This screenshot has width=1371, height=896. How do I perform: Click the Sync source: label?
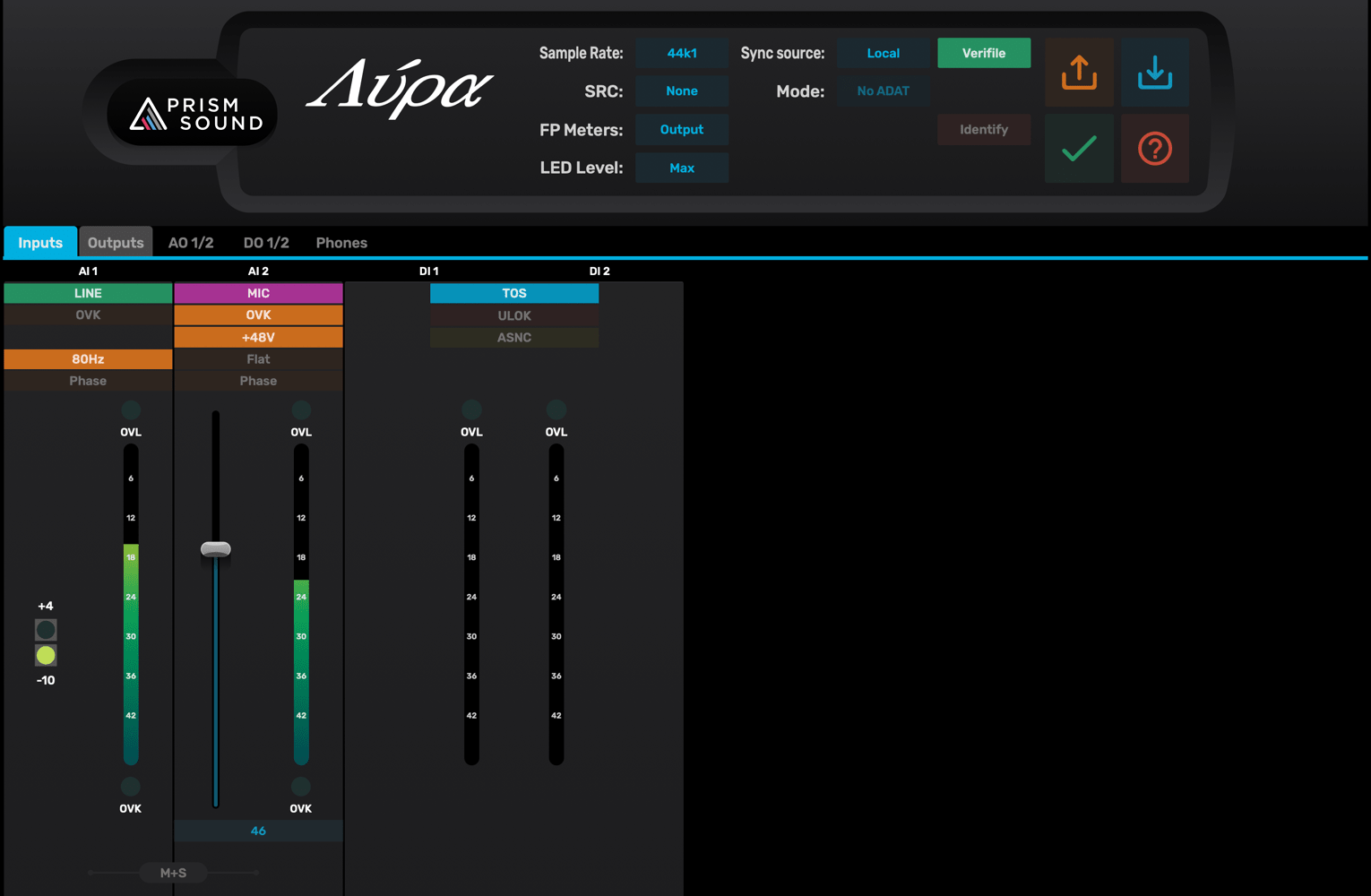(x=782, y=54)
